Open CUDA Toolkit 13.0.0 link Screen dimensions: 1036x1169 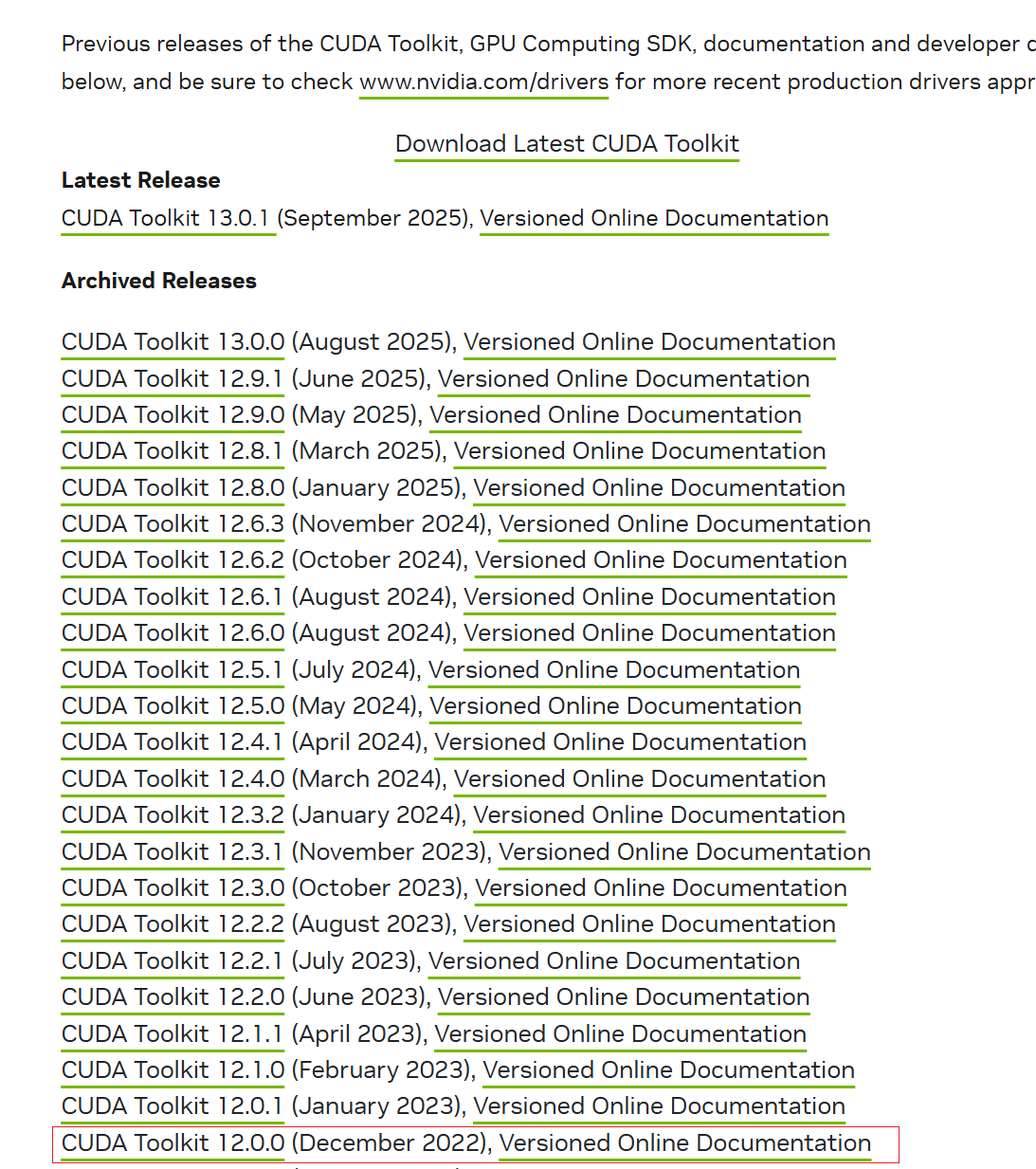pyautogui.click(x=173, y=342)
